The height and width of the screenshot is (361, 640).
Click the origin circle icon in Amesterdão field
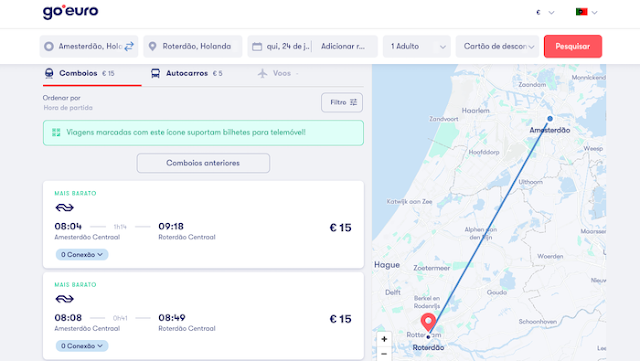[49, 47]
